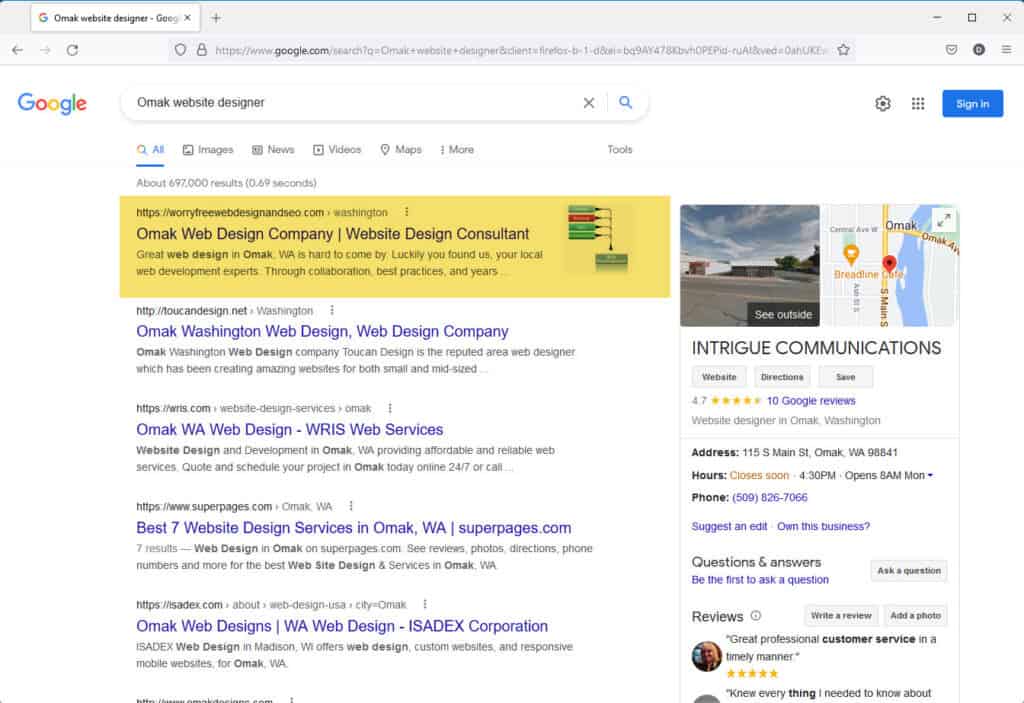The height and width of the screenshot is (703, 1024).
Task: Go back using the browser back arrow
Action: pos(18,50)
